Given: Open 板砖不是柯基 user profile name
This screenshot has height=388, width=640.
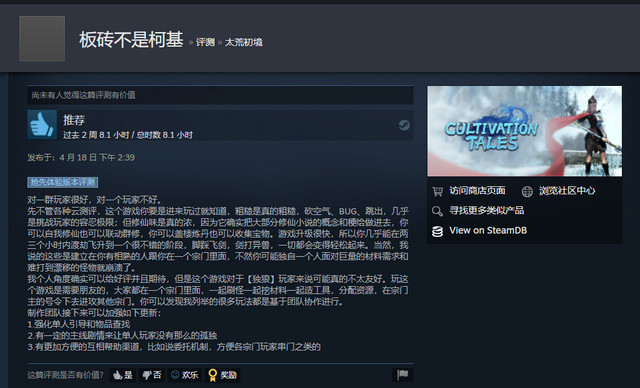Looking at the screenshot, I should tap(131, 40).
